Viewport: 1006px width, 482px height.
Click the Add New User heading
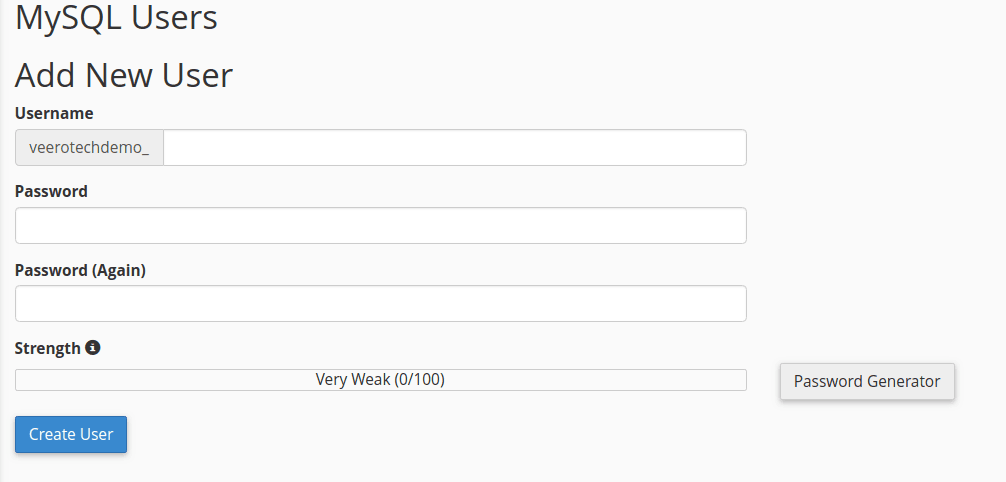124,75
